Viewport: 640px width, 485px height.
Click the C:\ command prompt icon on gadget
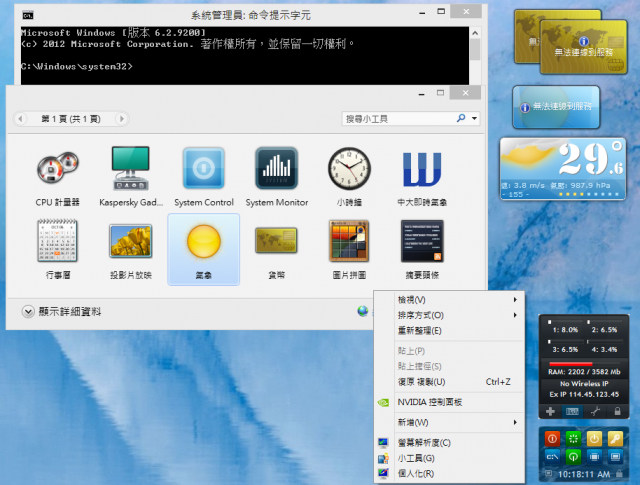click(552, 456)
